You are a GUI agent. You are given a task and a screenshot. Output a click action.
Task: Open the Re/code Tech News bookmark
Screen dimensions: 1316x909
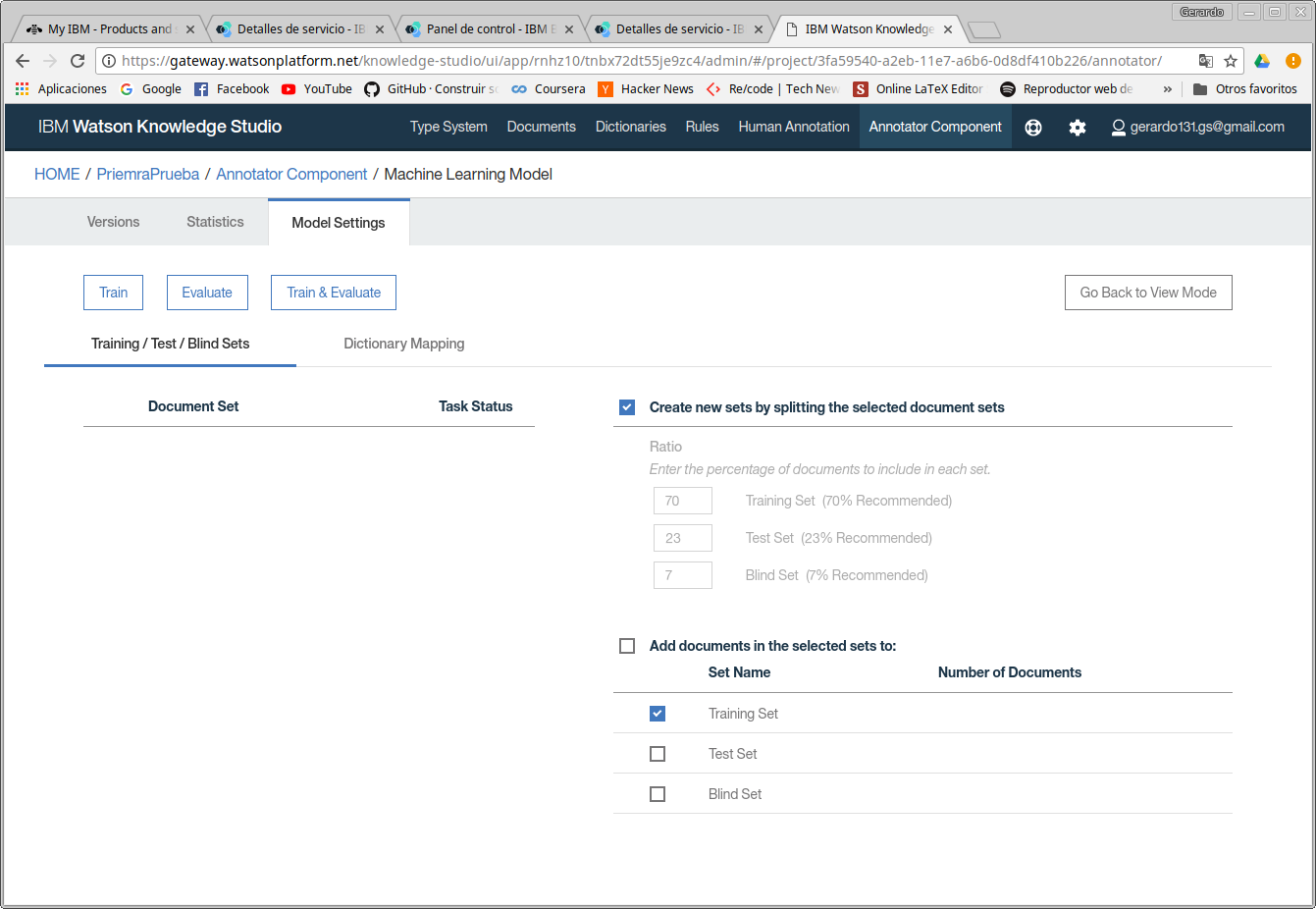pos(773,89)
